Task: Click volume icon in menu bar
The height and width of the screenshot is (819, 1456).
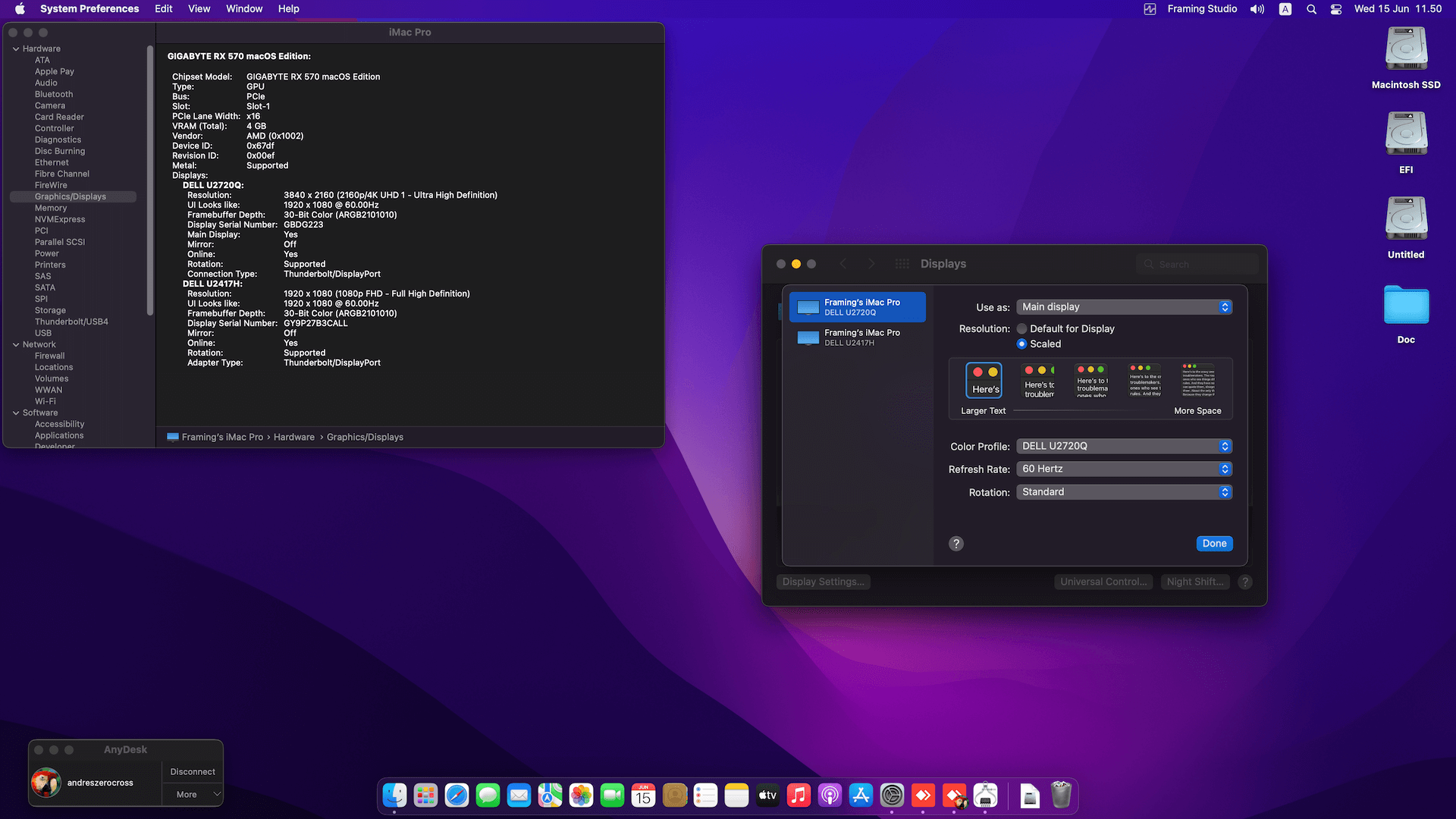Action: 1257,9
